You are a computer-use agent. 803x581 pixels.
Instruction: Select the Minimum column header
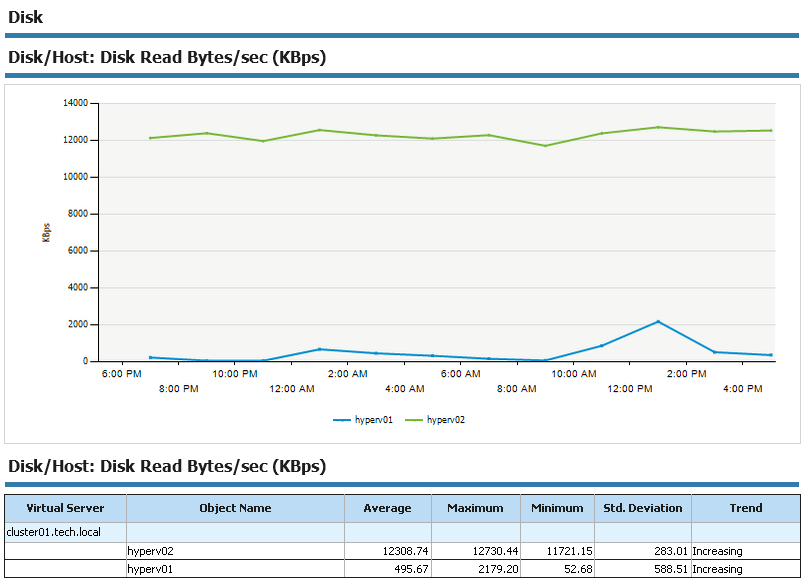(557, 508)
